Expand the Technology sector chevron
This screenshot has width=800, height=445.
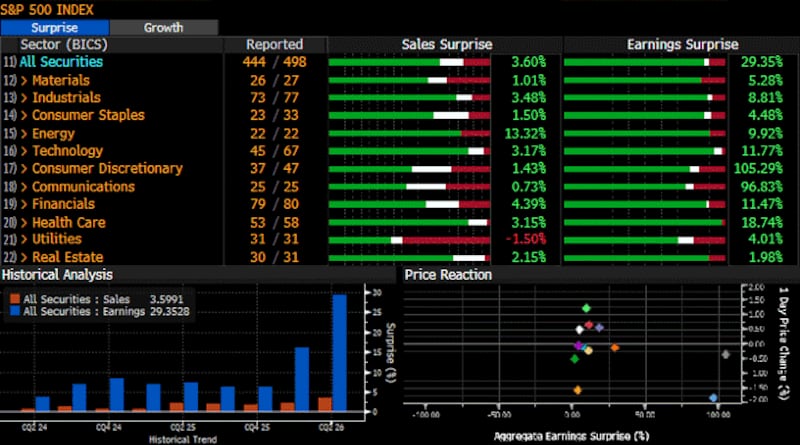[24, 151]
